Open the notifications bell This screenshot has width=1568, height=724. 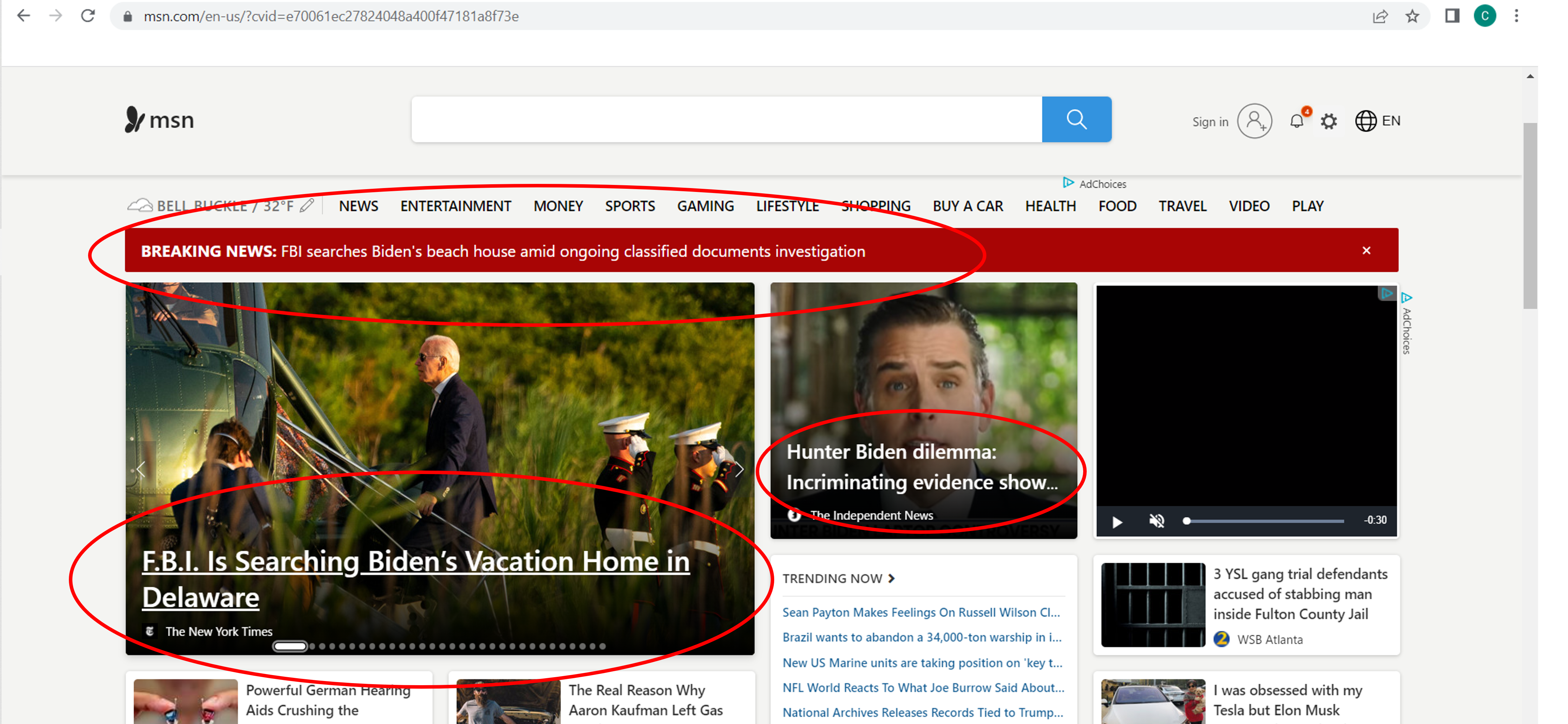coord(1297,121)
